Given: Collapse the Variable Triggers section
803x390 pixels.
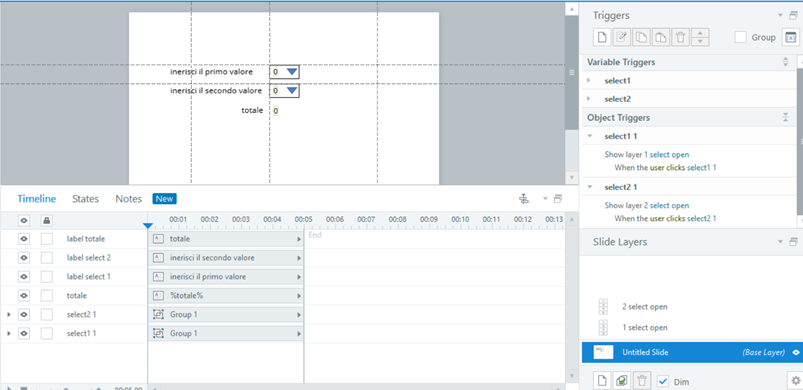Looking at the screenshot, I should tap(786, 62).
